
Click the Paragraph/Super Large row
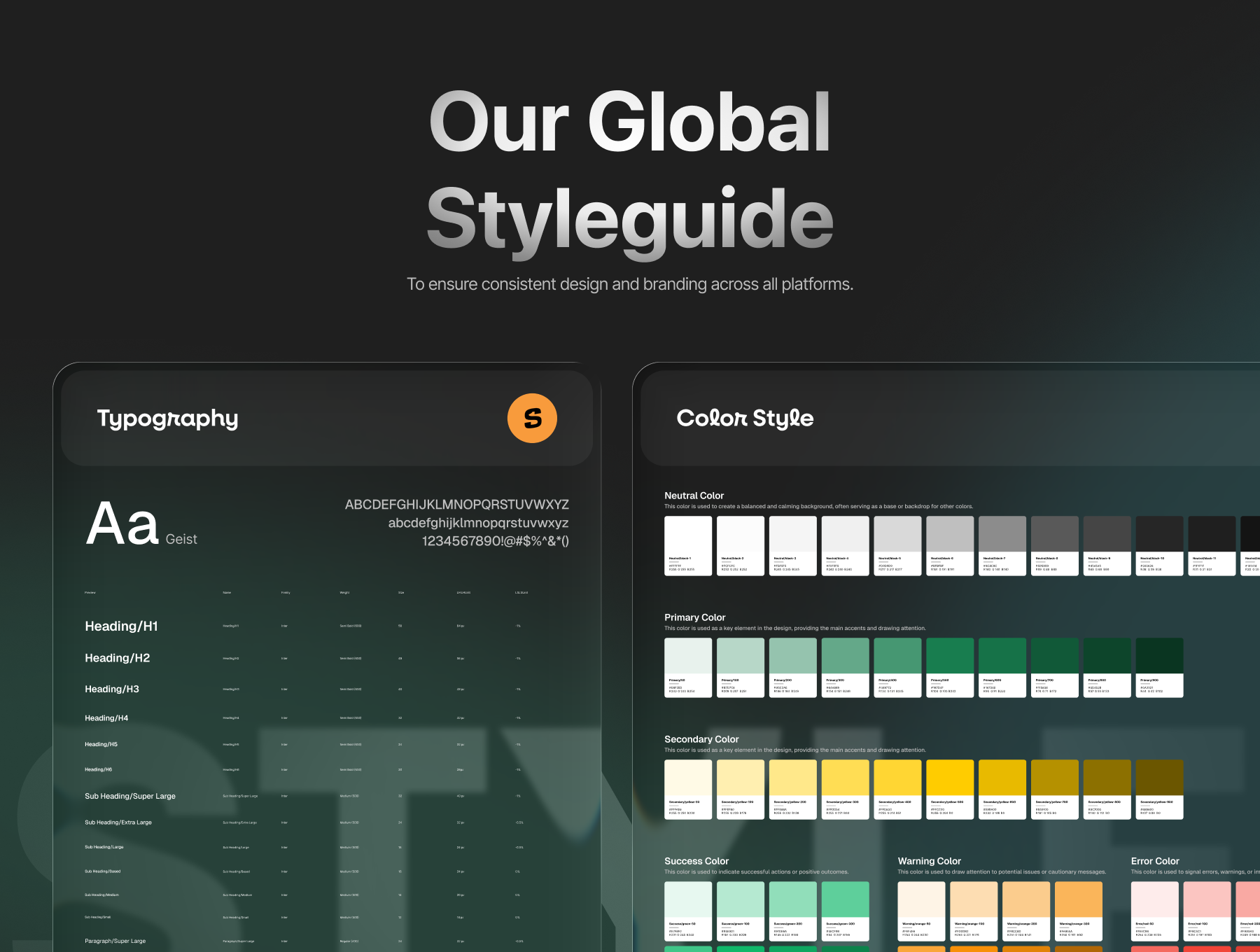click(115, 941)
